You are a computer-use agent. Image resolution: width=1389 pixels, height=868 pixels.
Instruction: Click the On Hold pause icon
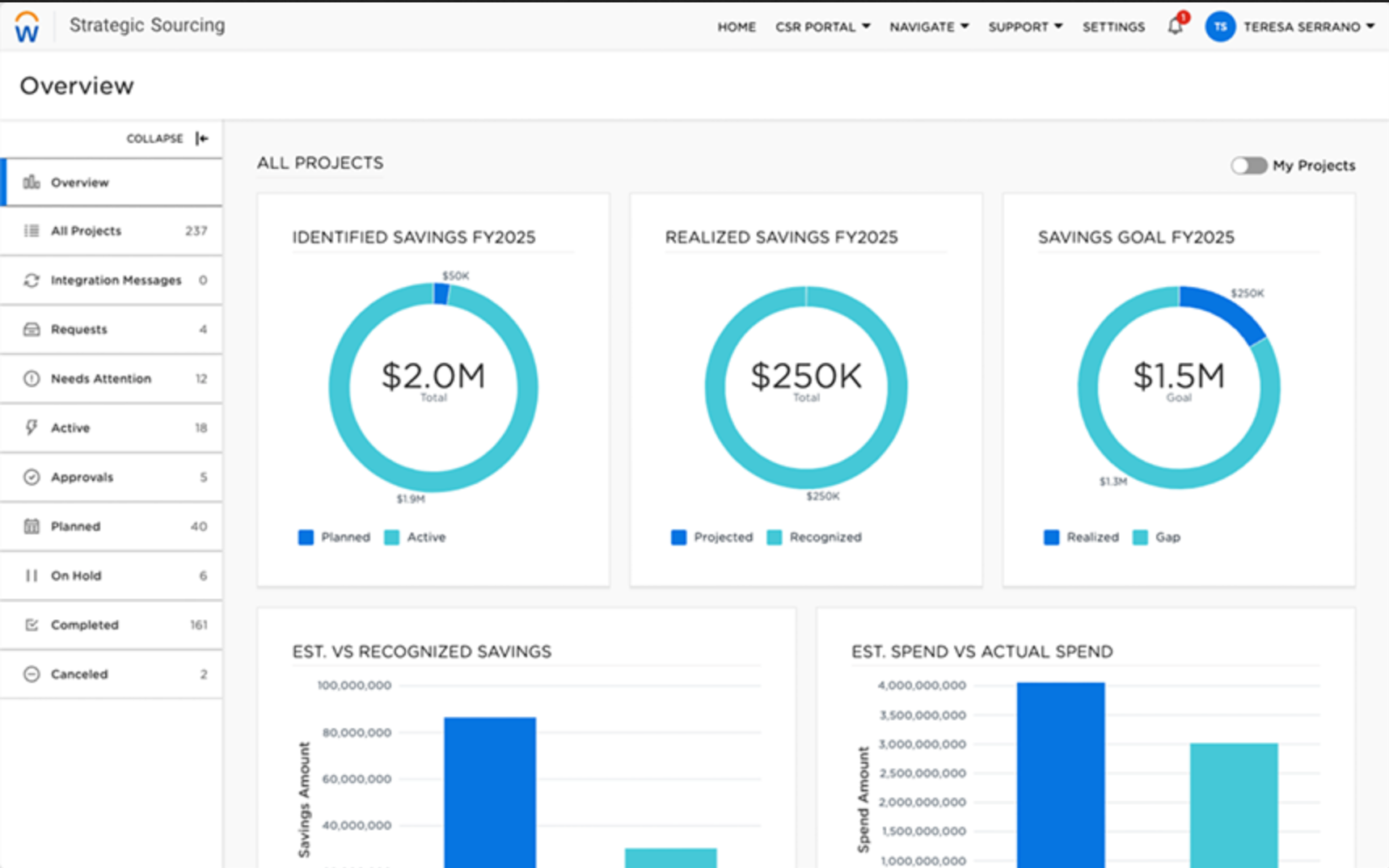32,575
